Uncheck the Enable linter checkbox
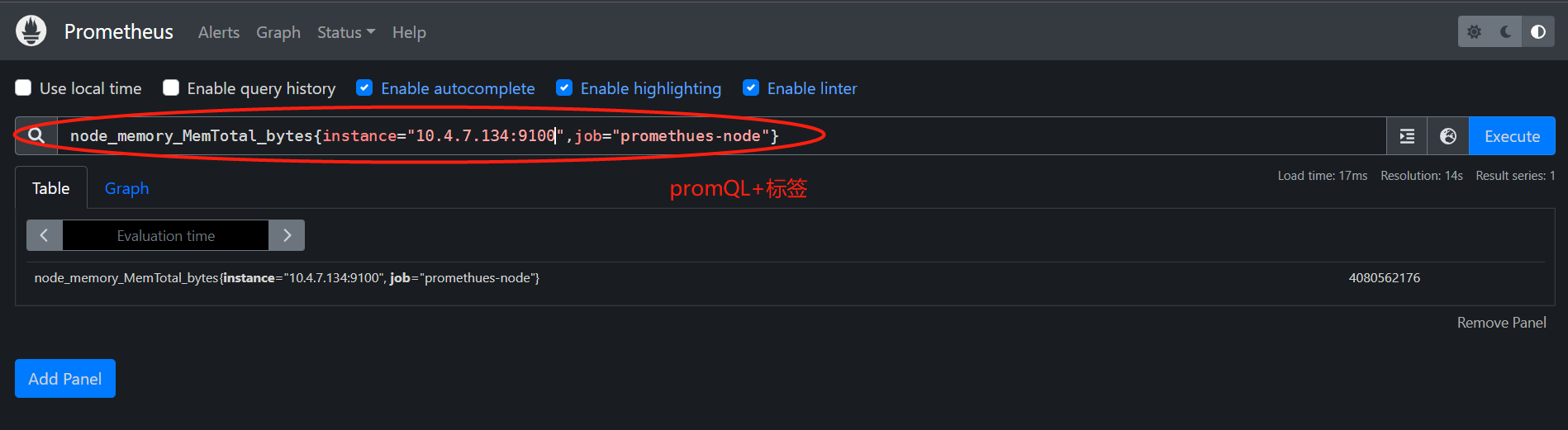The image size is (1568, 430). [x=751, y=87]
